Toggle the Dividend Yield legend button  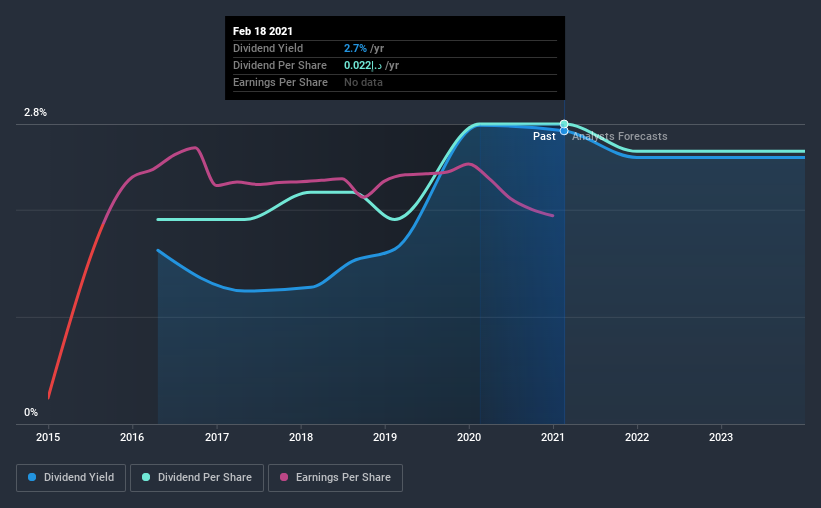71,478
